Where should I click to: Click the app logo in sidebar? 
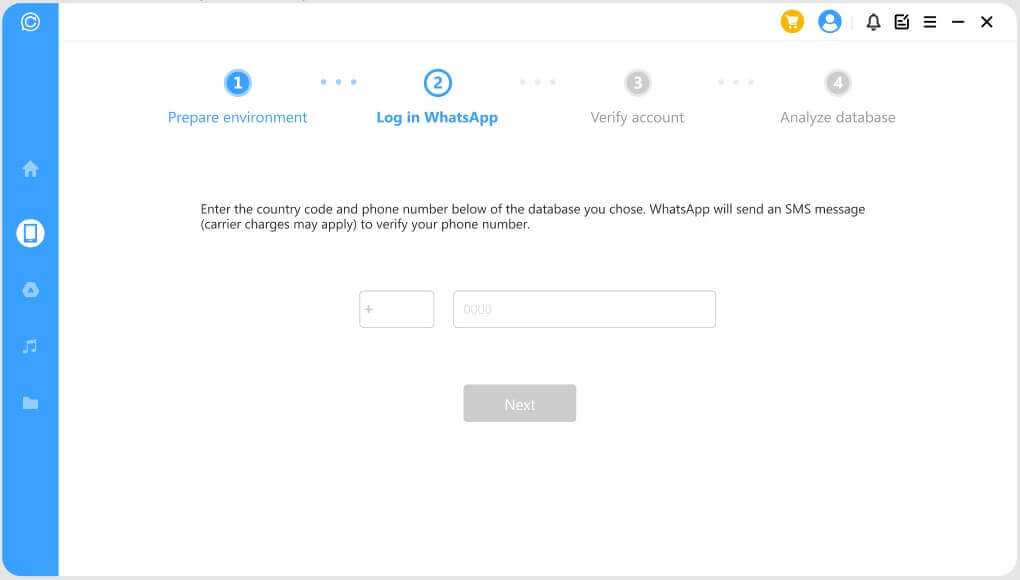[x=30, y=22]
